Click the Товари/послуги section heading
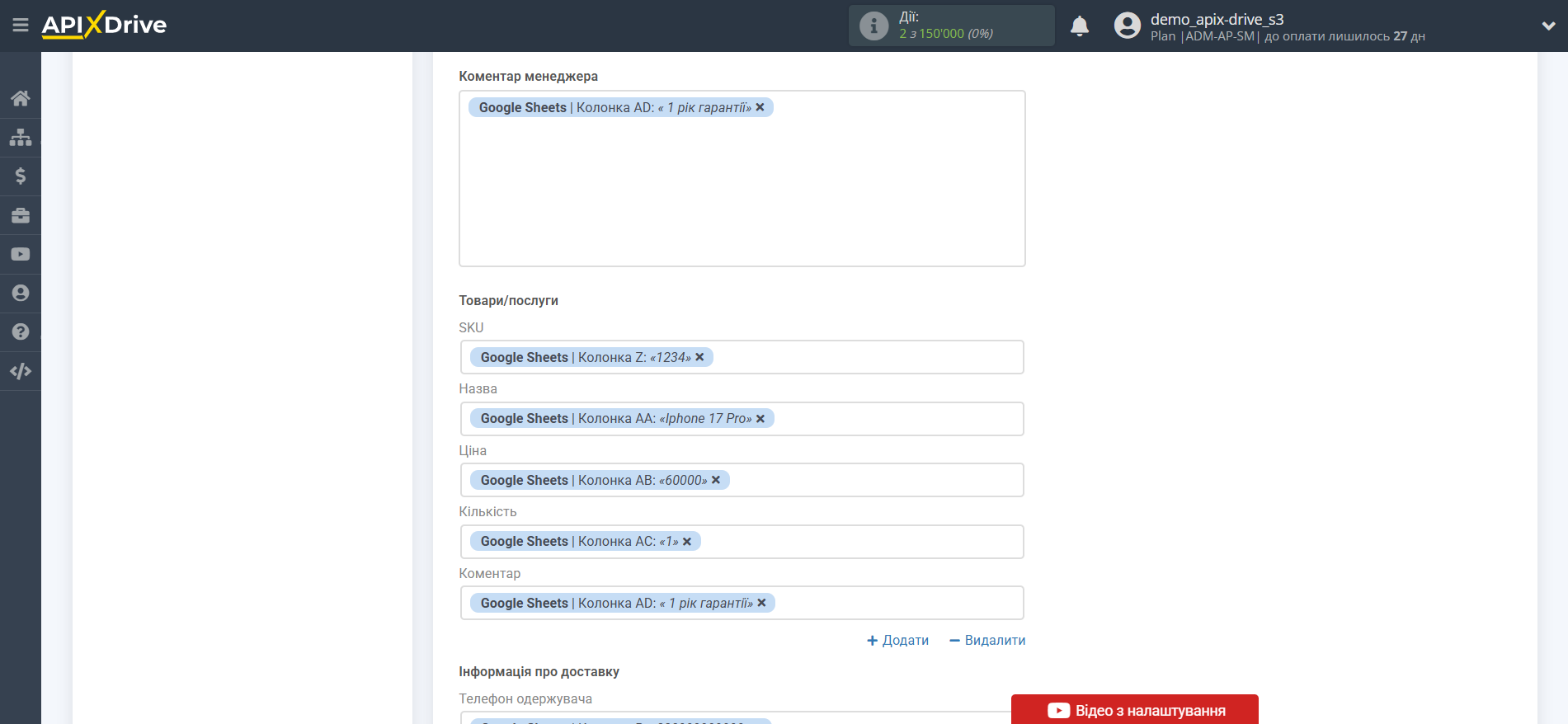This screenshot has width=1568, height=724. [x=509, y=300]
